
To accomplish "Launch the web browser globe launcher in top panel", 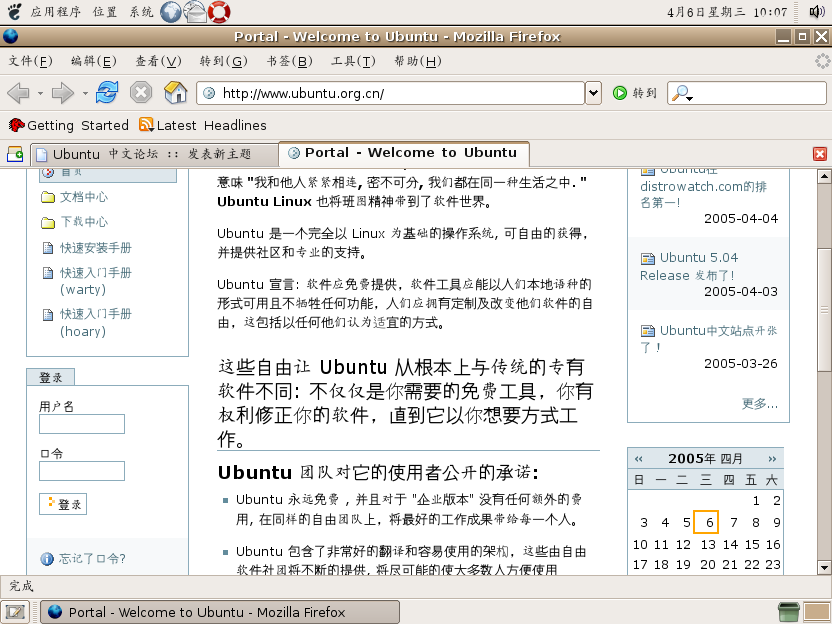I will point(171,12).
